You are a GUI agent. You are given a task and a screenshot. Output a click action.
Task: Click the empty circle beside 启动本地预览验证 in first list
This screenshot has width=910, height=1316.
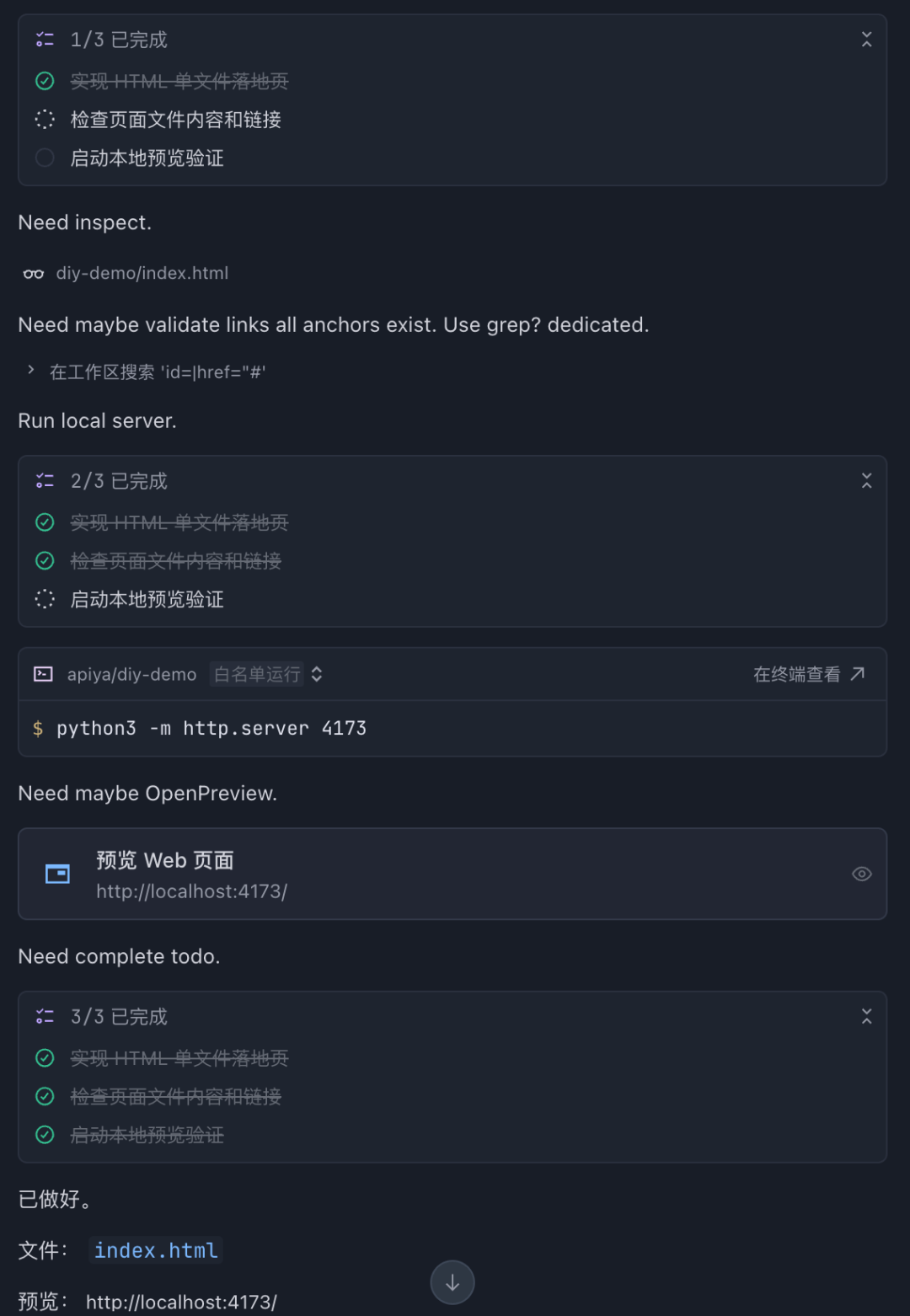[x=45, y=158]
